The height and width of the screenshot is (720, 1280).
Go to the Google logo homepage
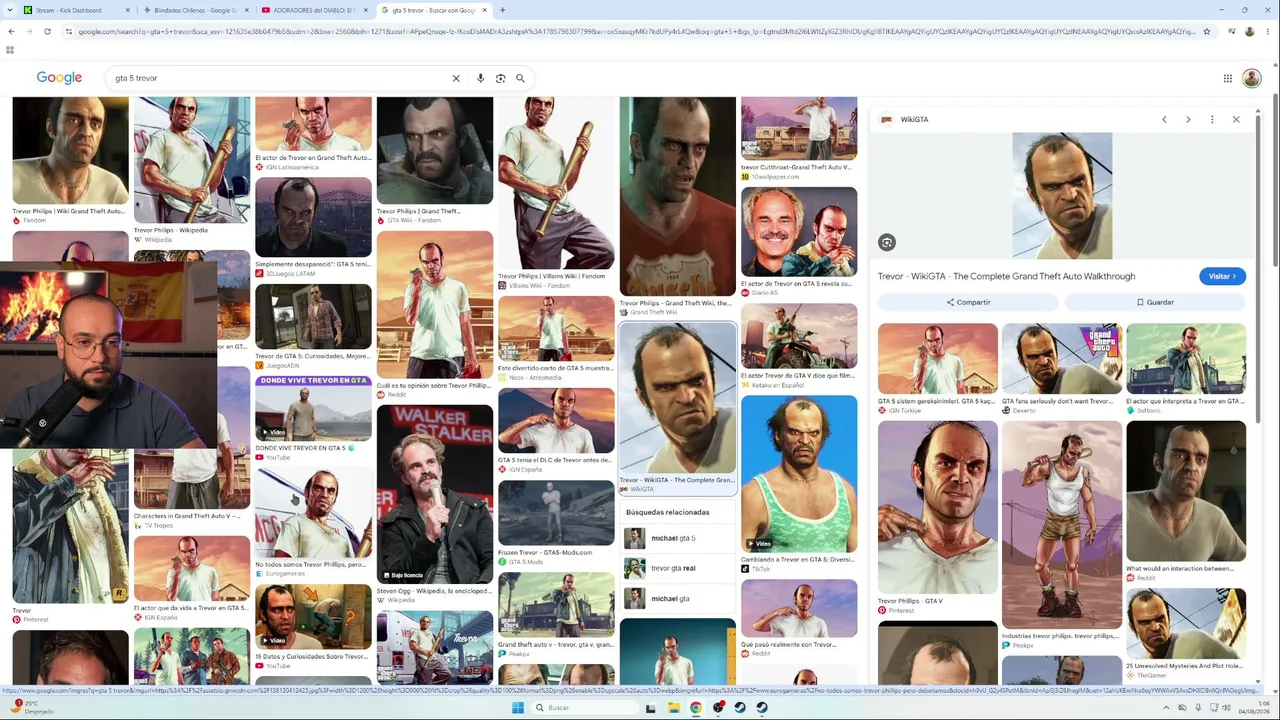pos(59,78)
